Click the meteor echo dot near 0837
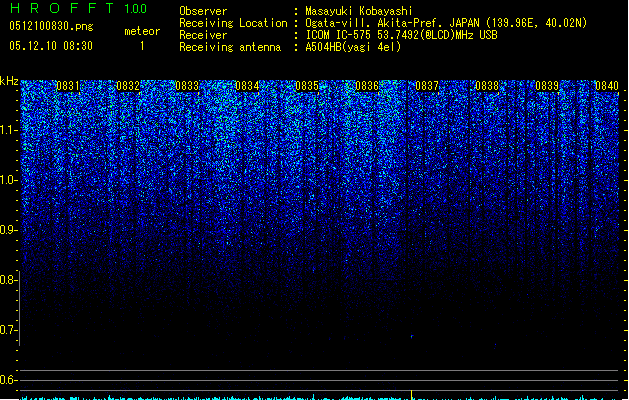The image size is (629, 400). 412,337
